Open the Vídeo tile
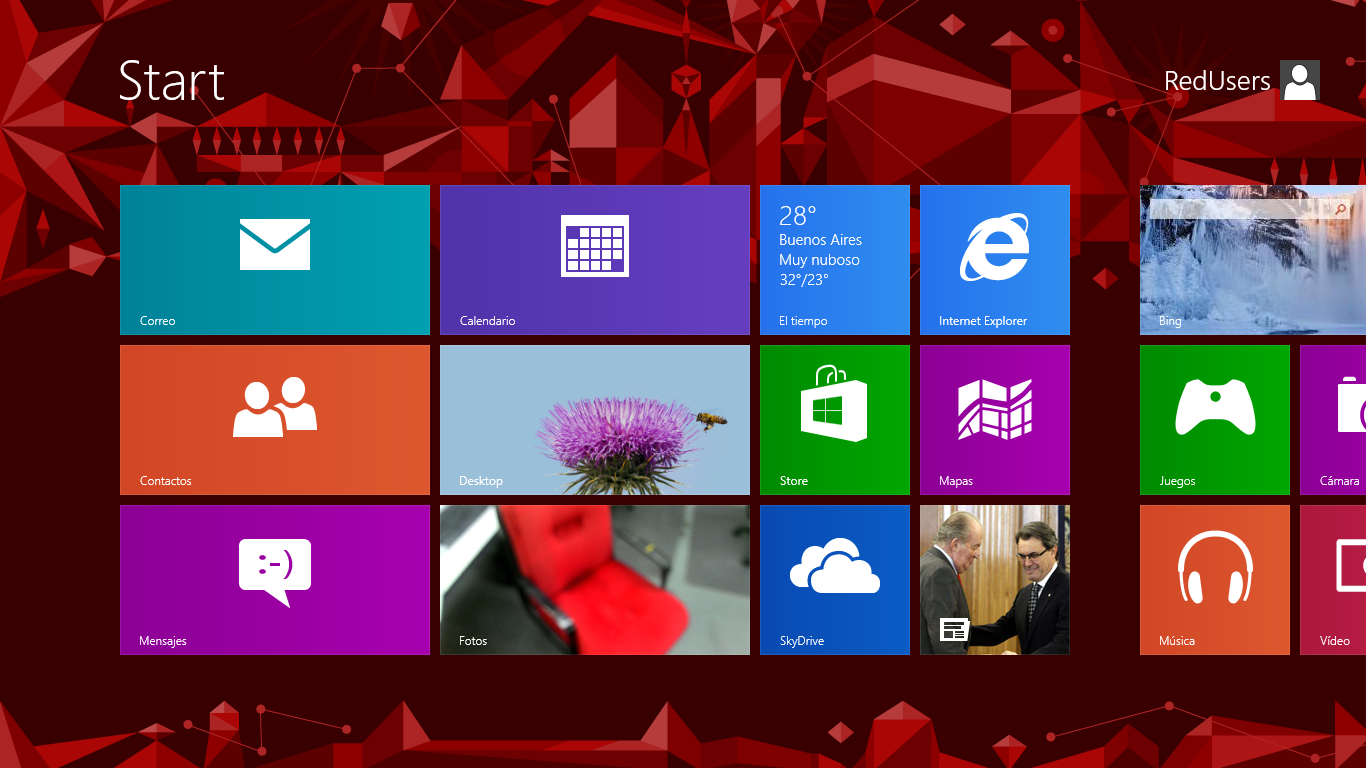This screenshot has height=768, width=1366. pyautogui.click(x=1333, y=580)
